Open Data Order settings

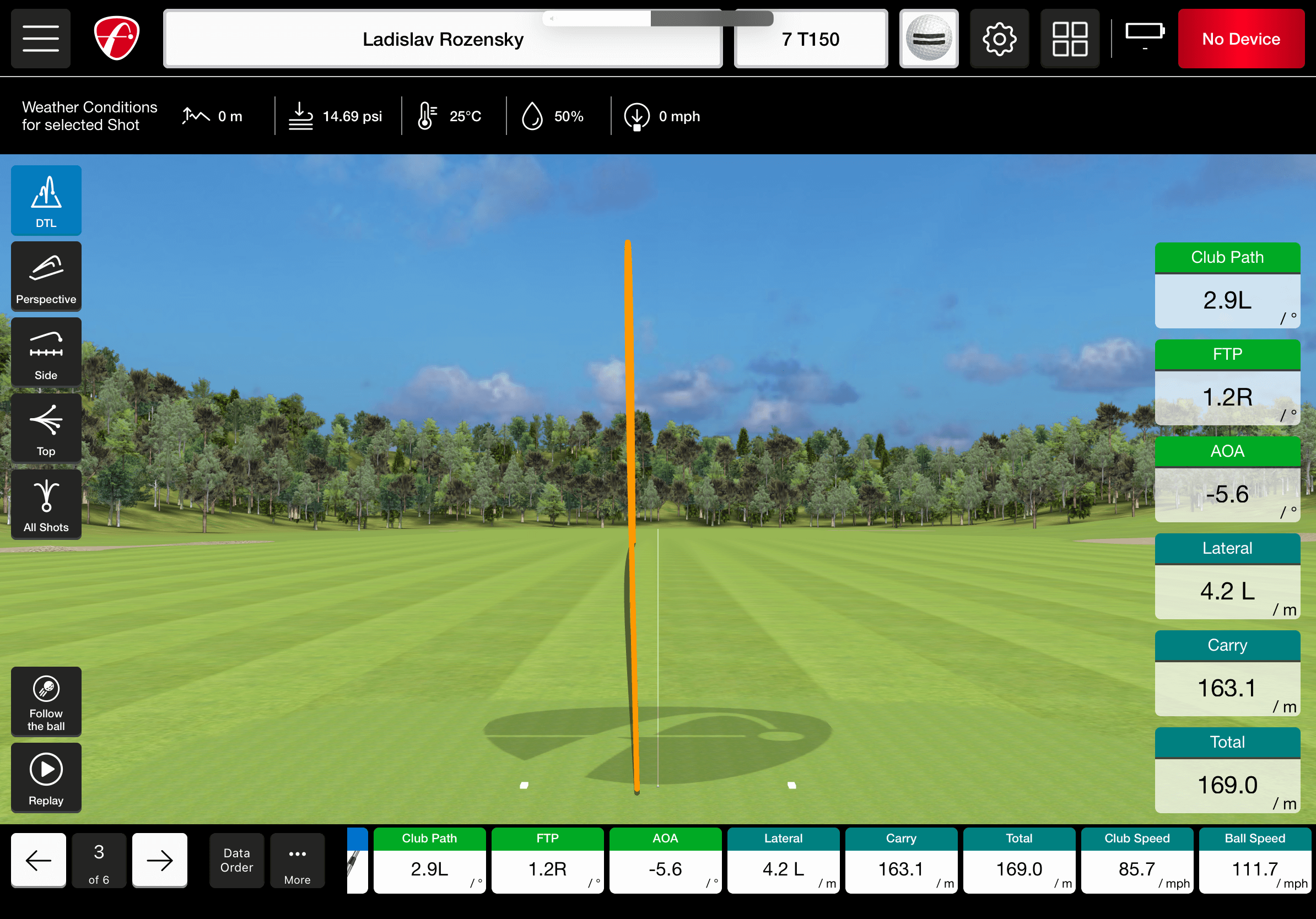[x=237, y=860]
